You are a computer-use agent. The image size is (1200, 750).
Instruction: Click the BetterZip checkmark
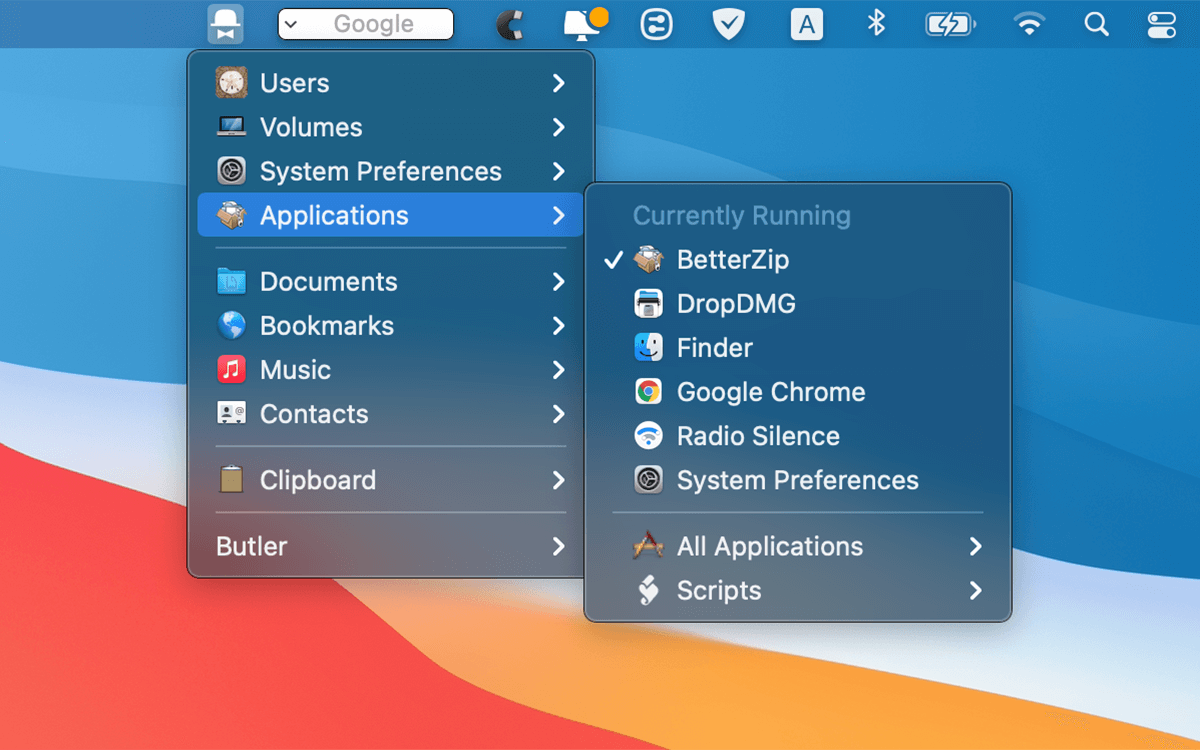coord(614,260)
